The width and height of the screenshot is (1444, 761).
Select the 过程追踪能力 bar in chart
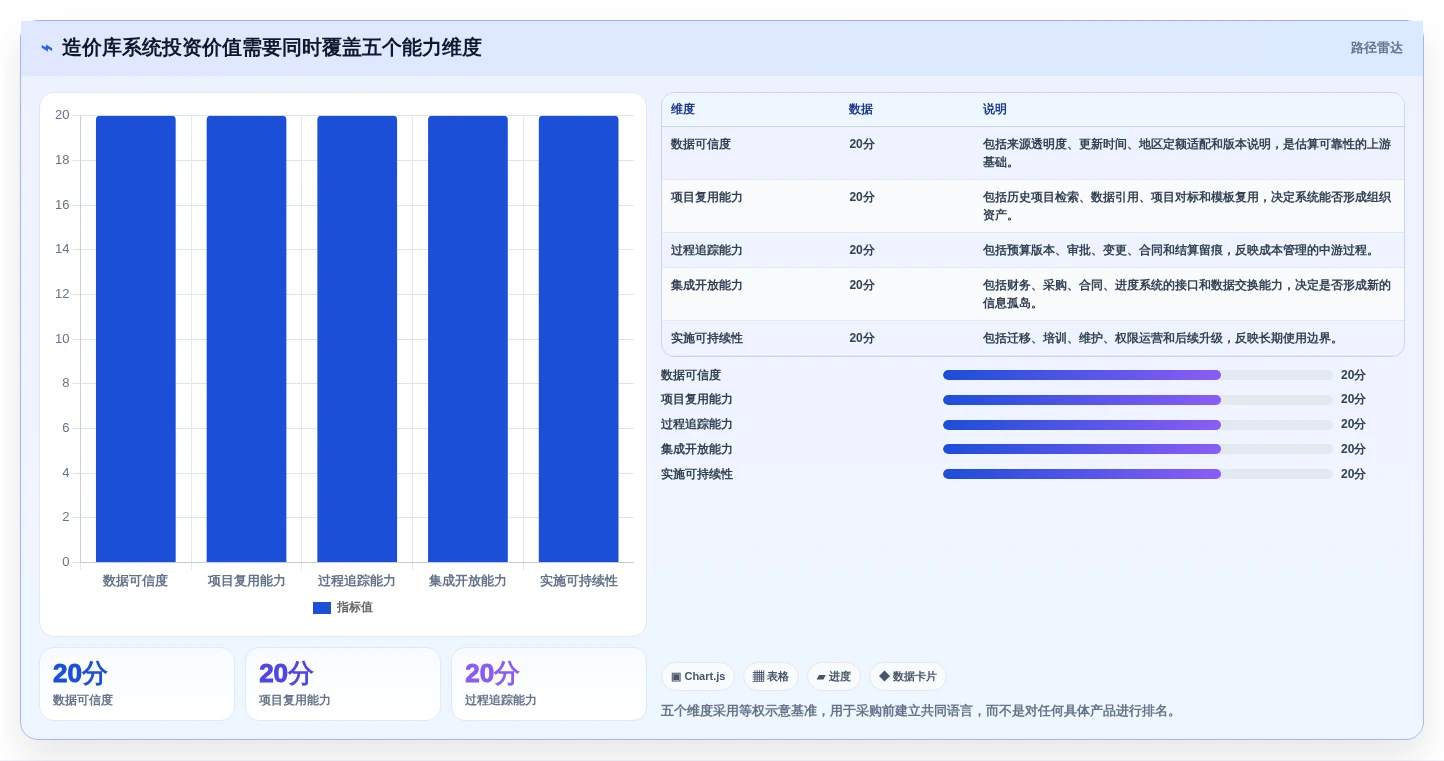(x=357, y=339)
